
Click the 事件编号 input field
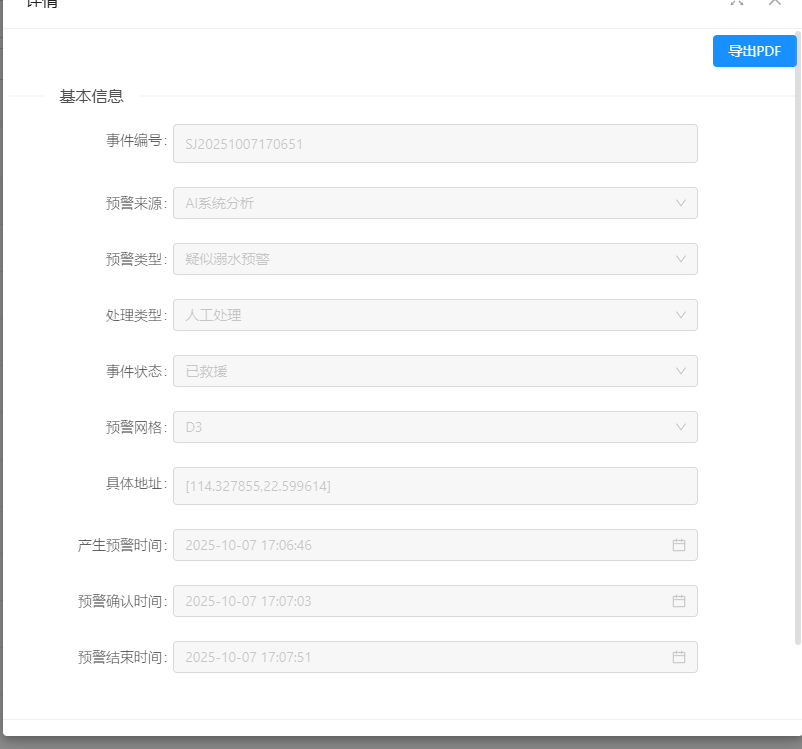pyautogui.click(x=435, y=143)
